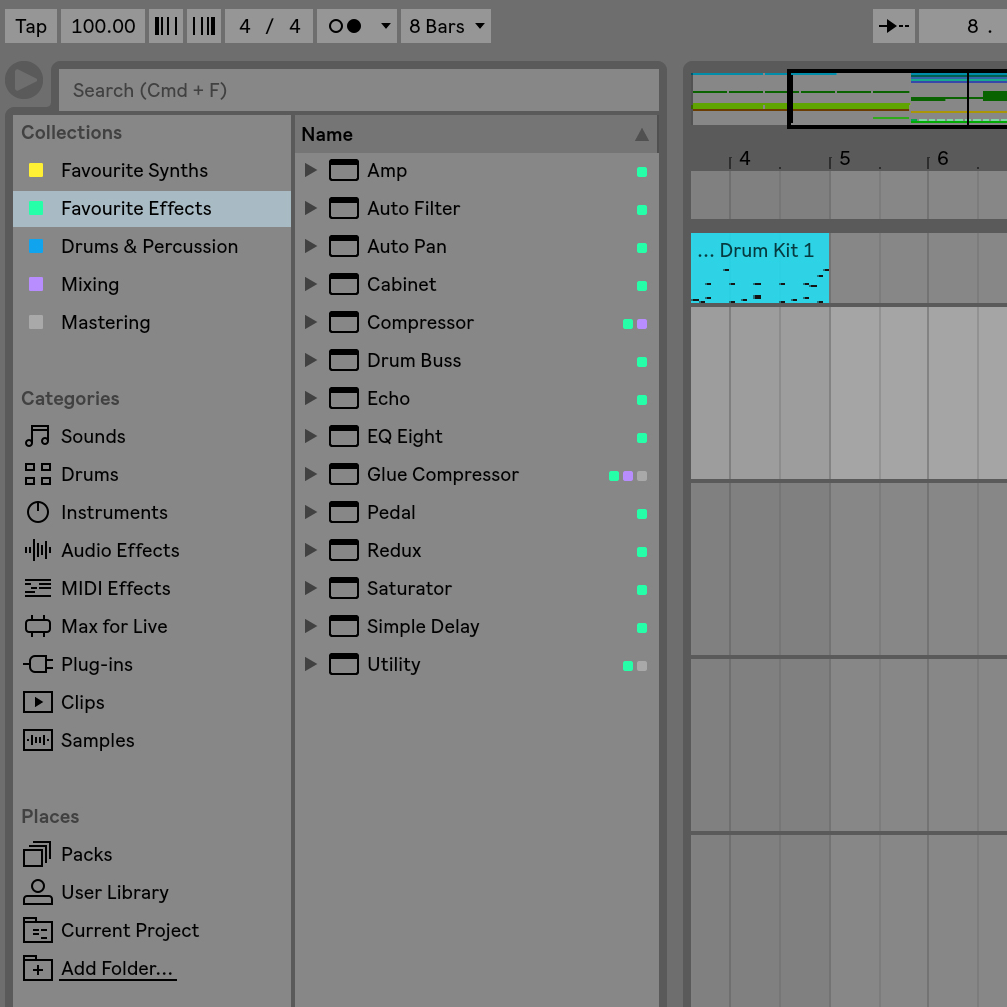Screen dimensions: 1007x1007
Task: Expand the Auto Pan device
Action: click(310, 246)
